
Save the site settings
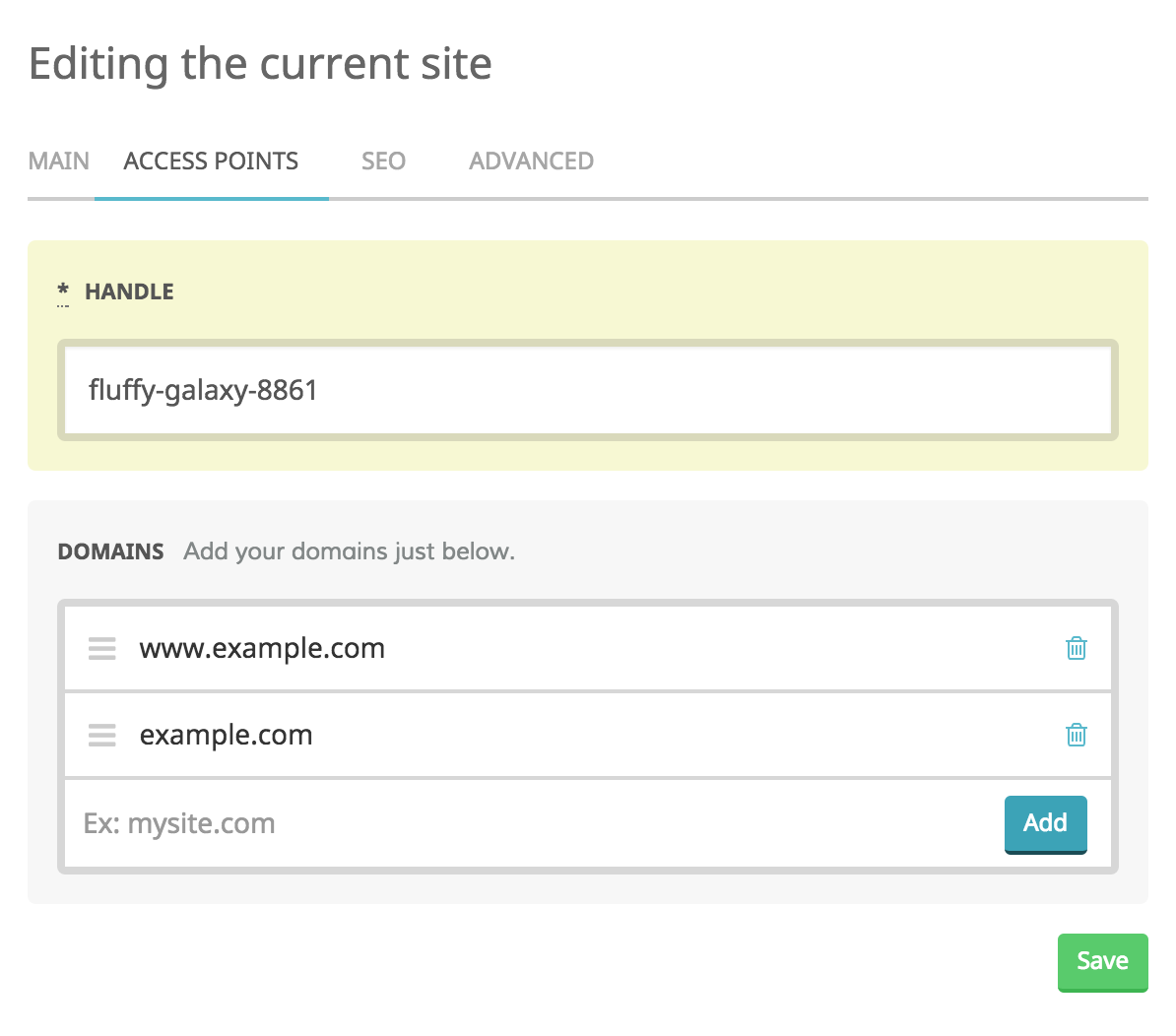tap(1102, 961)
